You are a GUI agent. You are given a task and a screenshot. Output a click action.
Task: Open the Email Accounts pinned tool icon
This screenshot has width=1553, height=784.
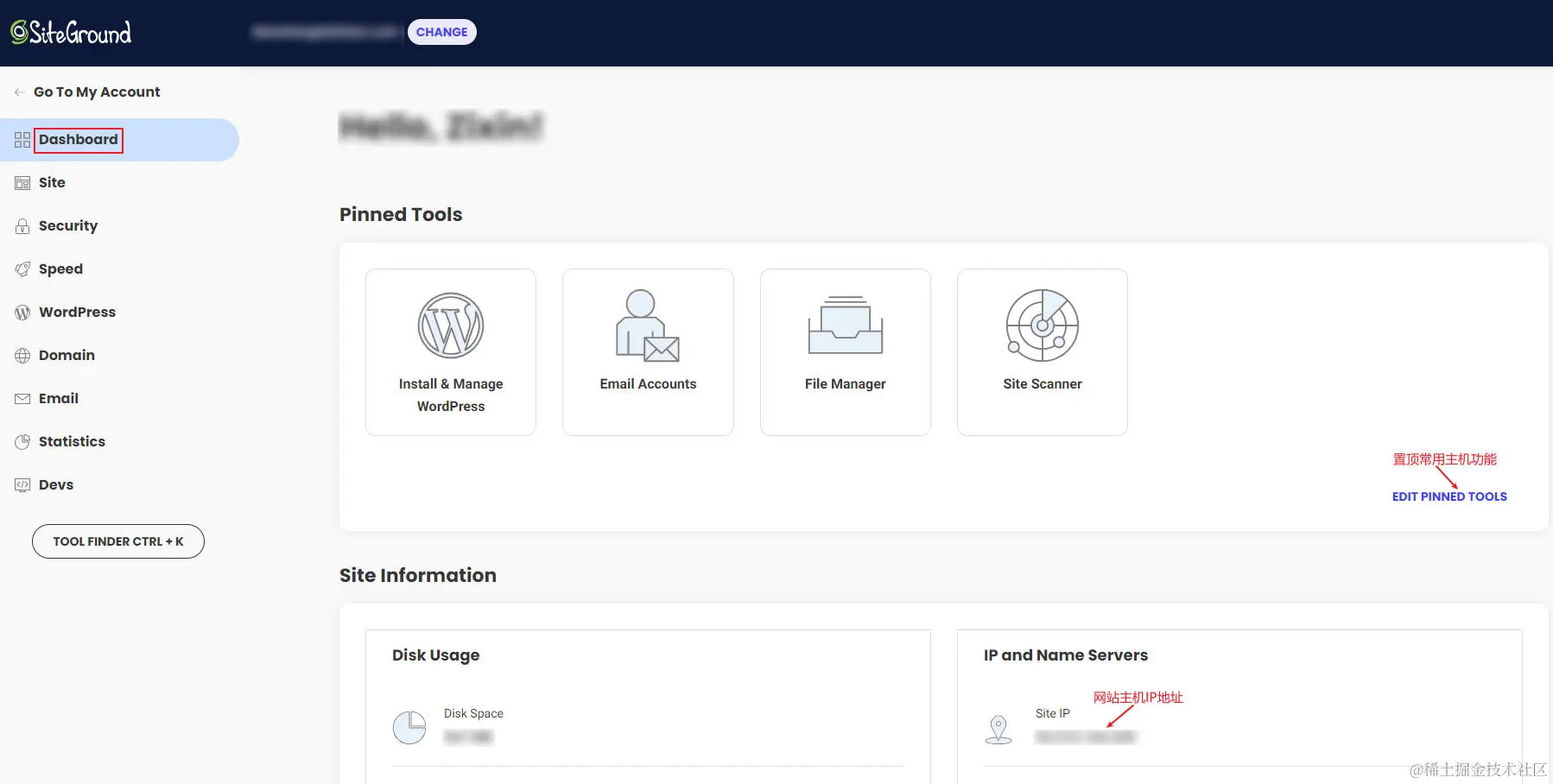[x=648, y=326]
